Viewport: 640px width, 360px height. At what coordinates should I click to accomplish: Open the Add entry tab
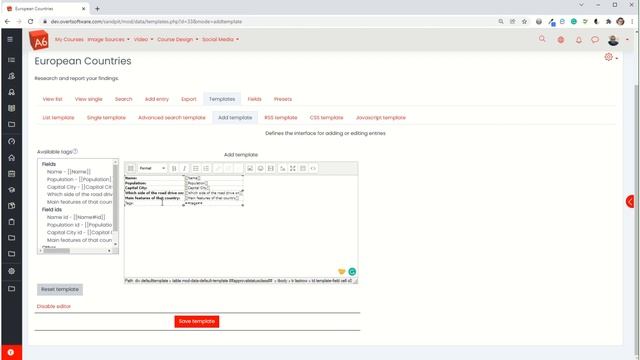point(157,99)
